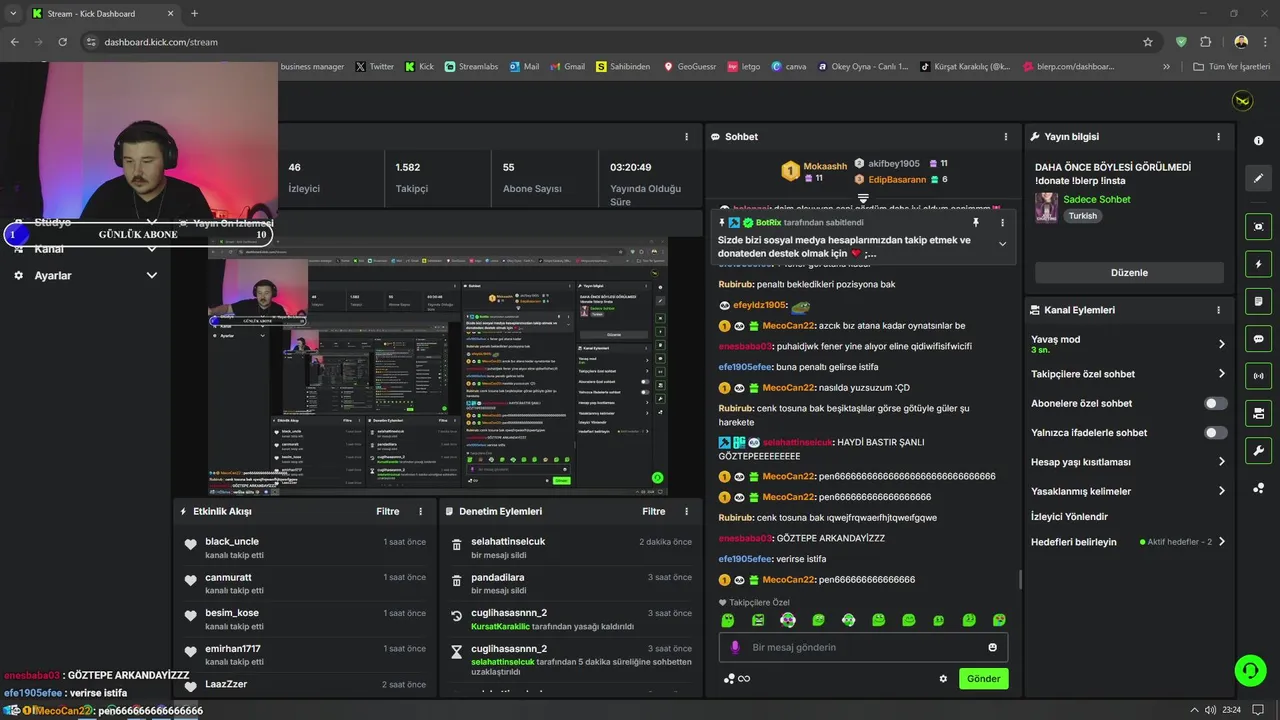Click the Turkish language tag
Viewport: 1280px width, 720px height.
point(1082,216)
